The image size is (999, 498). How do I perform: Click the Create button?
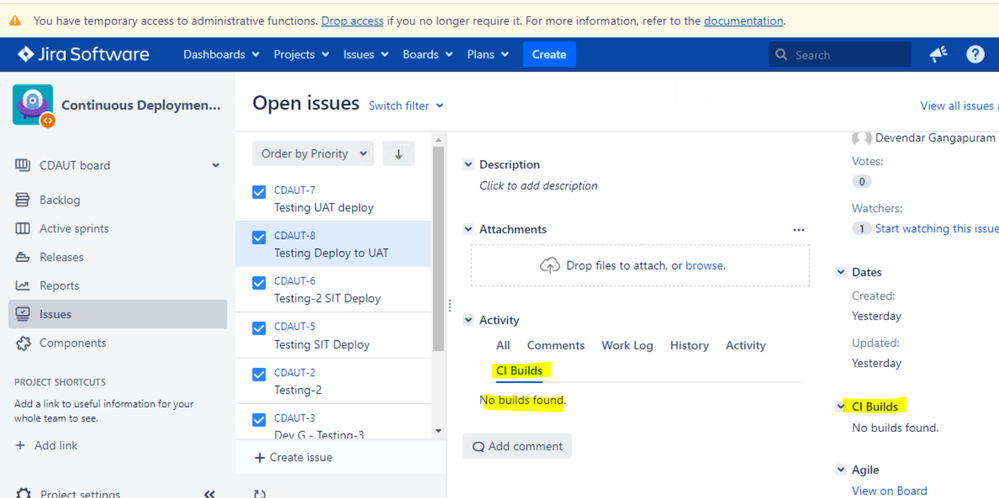click(x=549, y=54)
